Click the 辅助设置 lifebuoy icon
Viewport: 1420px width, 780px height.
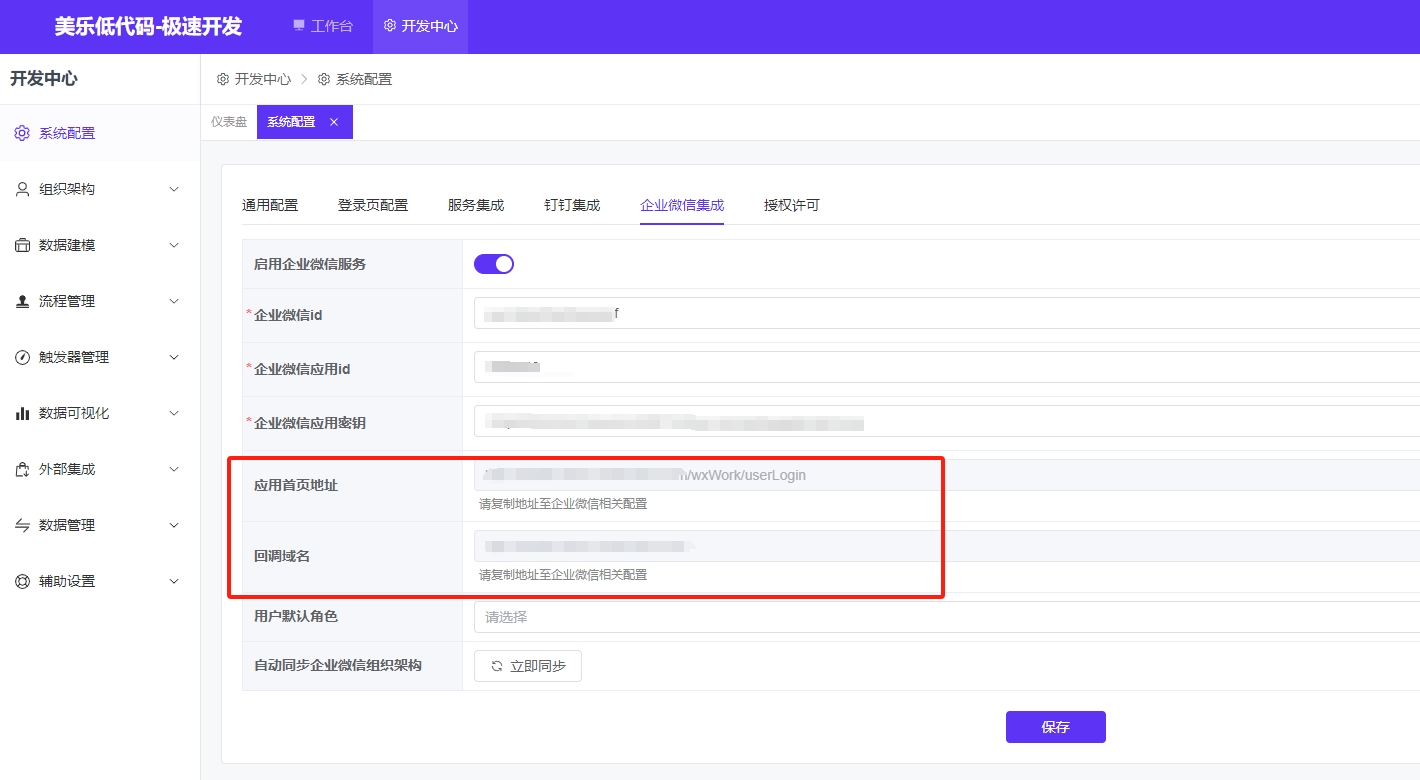coord(22,581)
